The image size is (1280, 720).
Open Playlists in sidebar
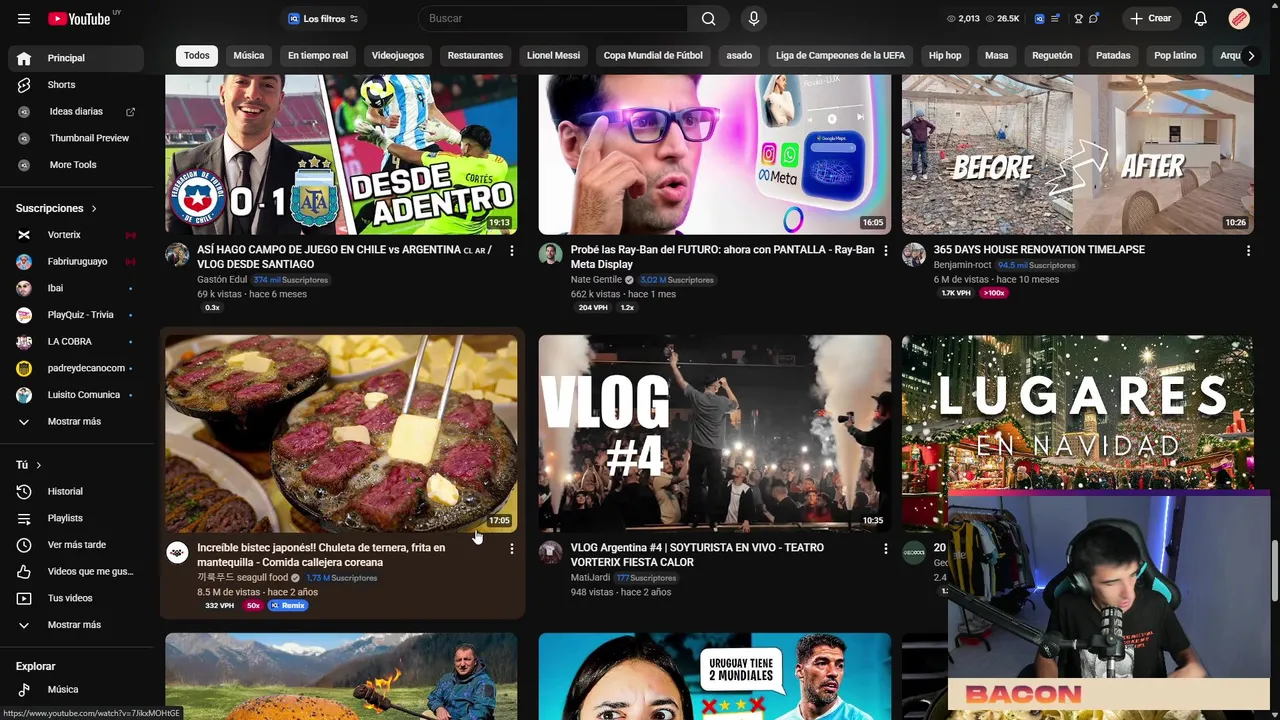[x=78, y=518]
